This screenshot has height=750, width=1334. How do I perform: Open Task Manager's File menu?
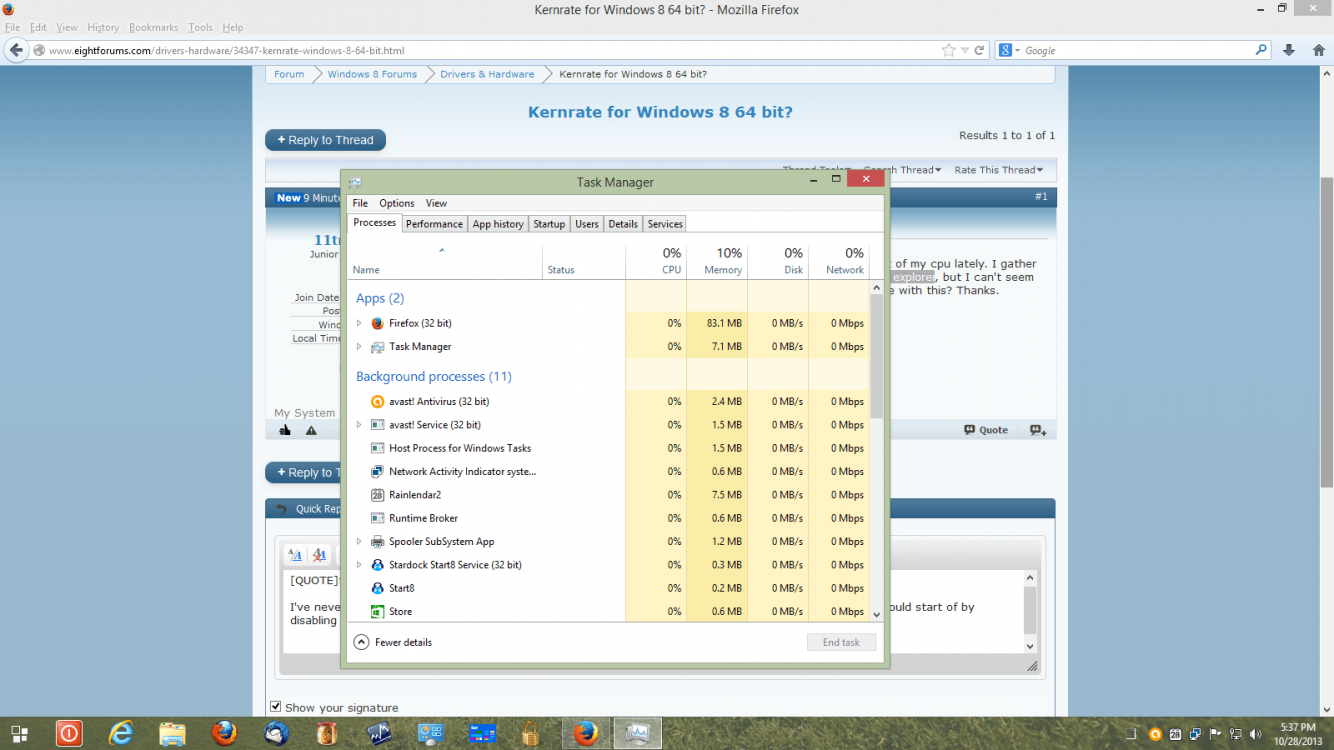pos(360,203)
